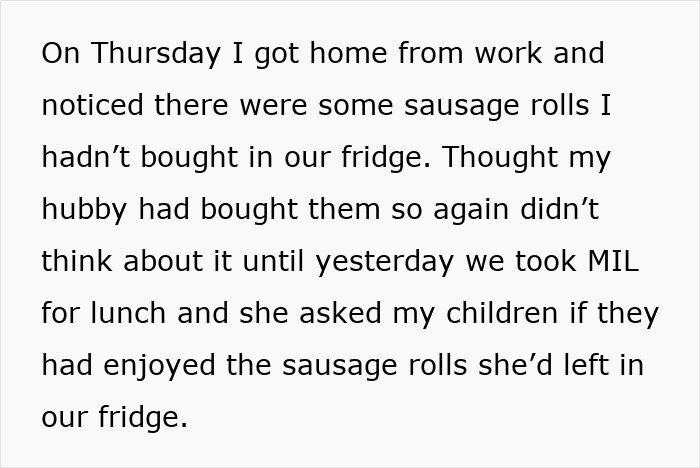Select the abbreviation "MIL" in the text
Viewport: 700px width, 468px height.
[613, 261]
